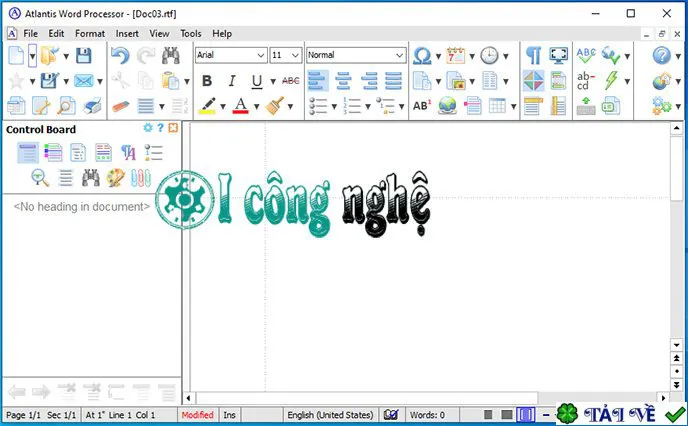
Task: Expand the underline style dropdown arrow
Action: pos(273,82)
